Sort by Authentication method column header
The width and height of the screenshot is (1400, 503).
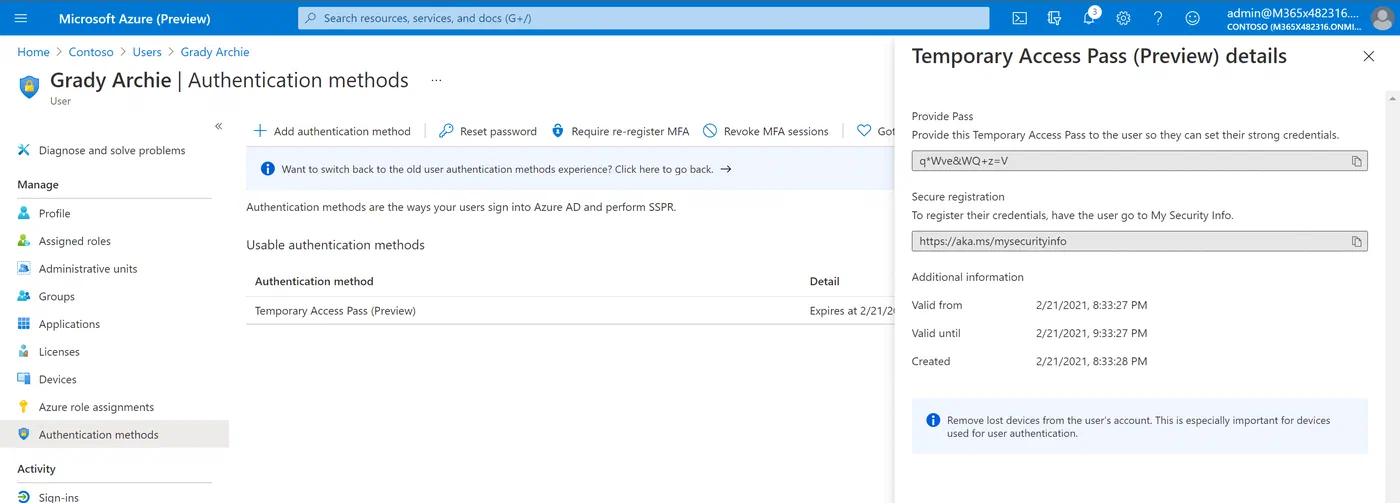[x=314, y=282]
